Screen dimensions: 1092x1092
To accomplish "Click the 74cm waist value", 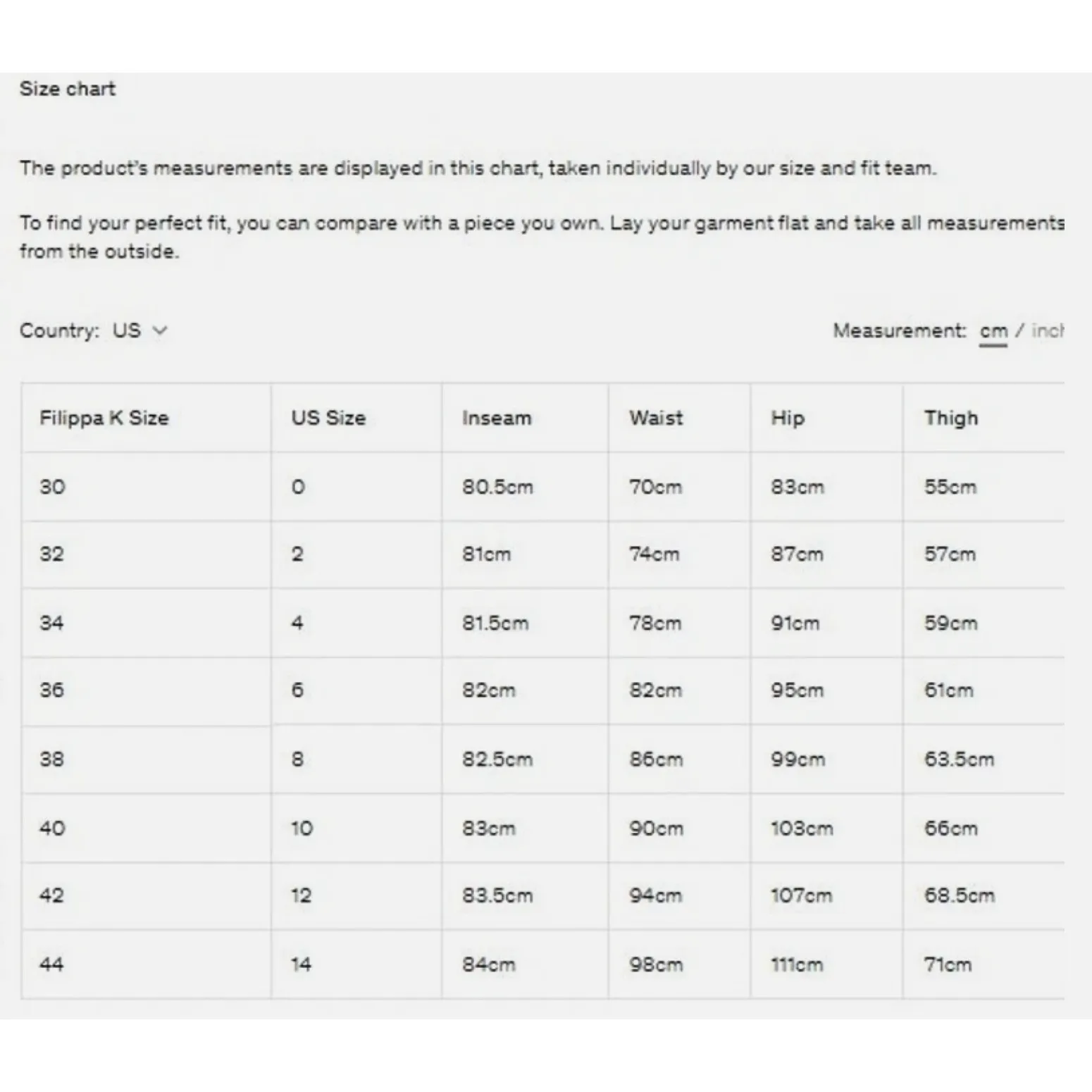I will point(654,554).
